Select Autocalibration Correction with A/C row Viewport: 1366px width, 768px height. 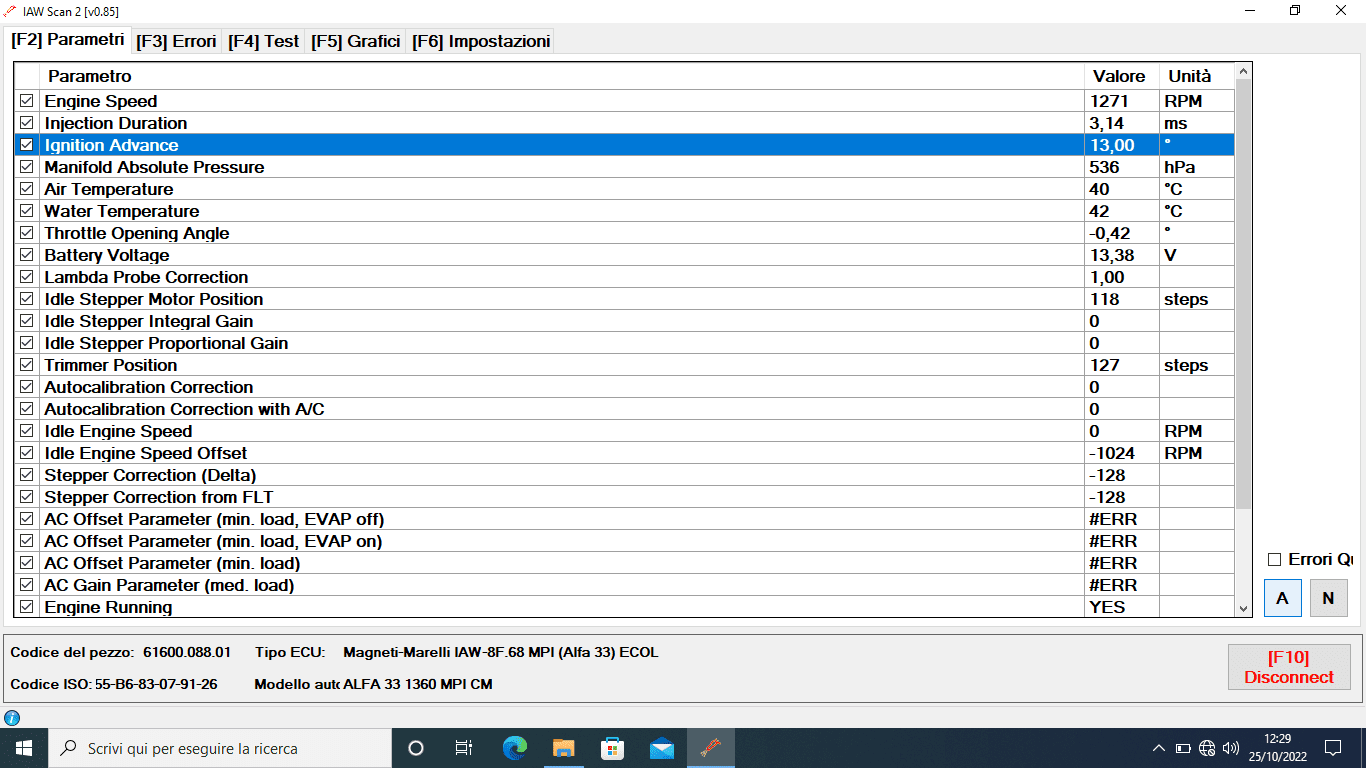click(625, 409)
